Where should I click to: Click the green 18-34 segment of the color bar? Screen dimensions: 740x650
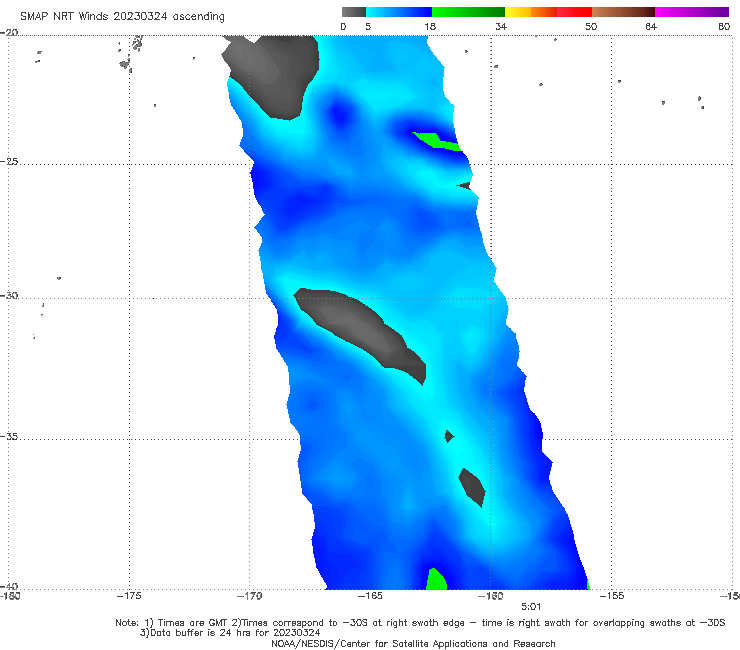tap(468, 12)
